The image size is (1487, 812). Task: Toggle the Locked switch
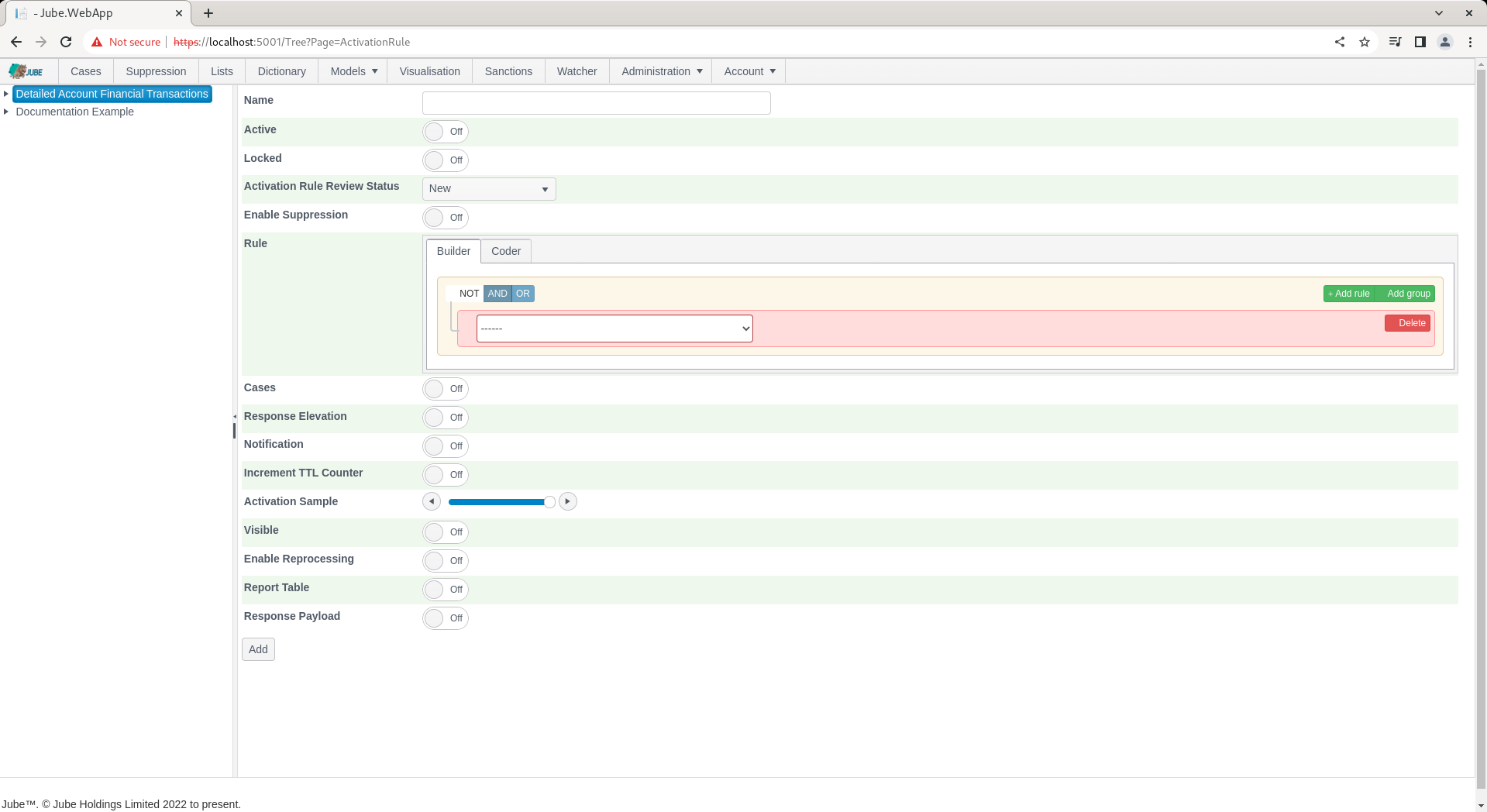coord(446,160)
